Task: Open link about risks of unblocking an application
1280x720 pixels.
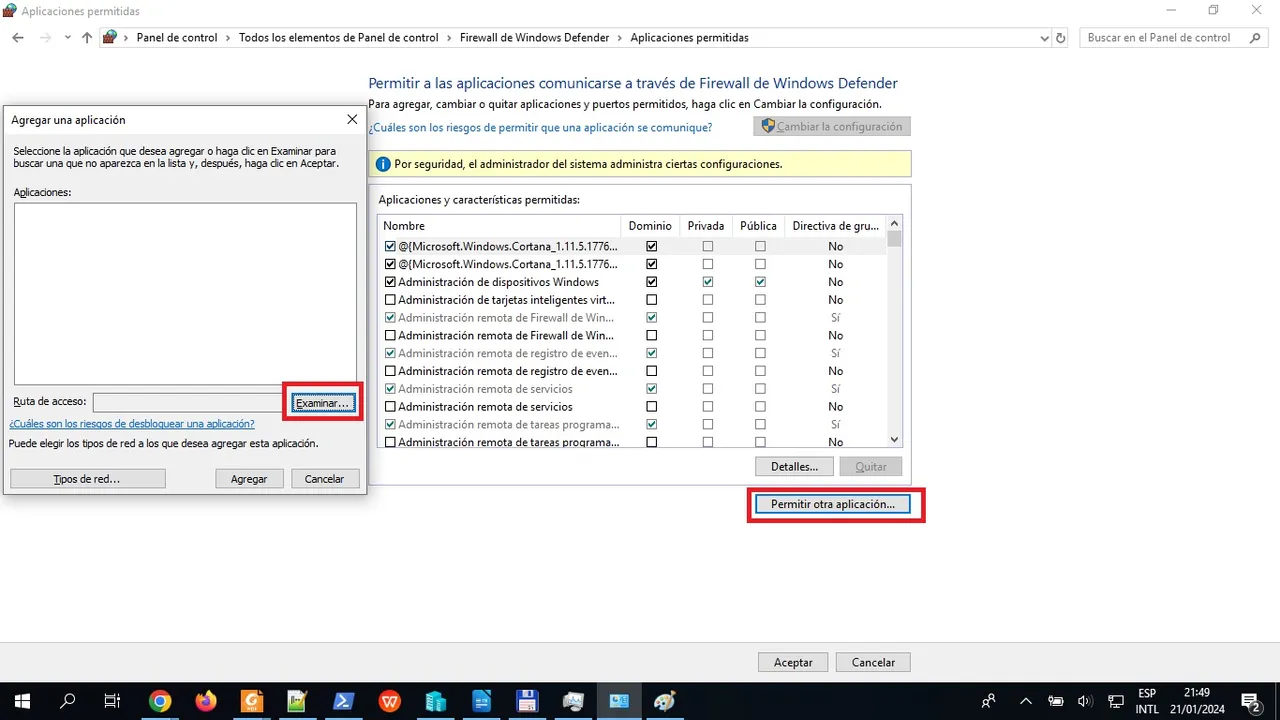Action: [132, 424]
